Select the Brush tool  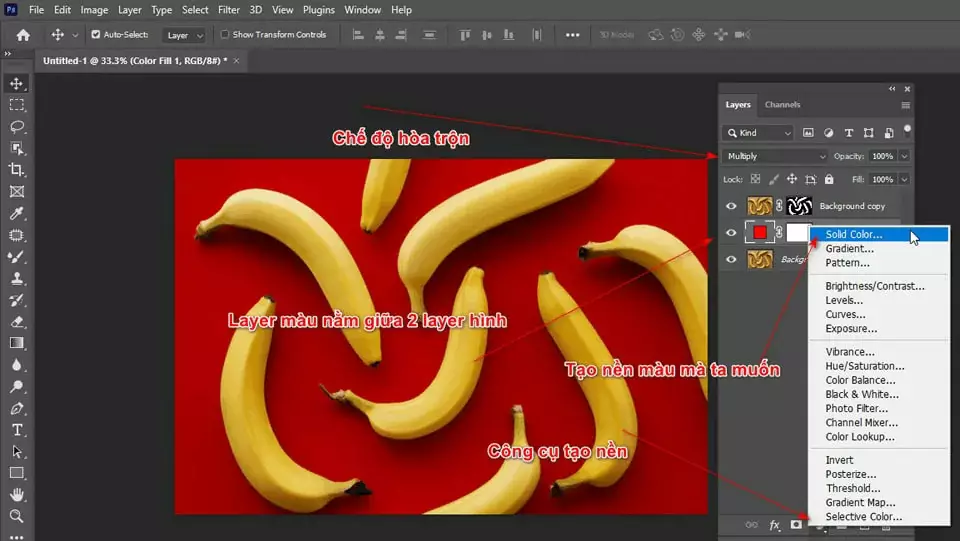pos(17,256)
